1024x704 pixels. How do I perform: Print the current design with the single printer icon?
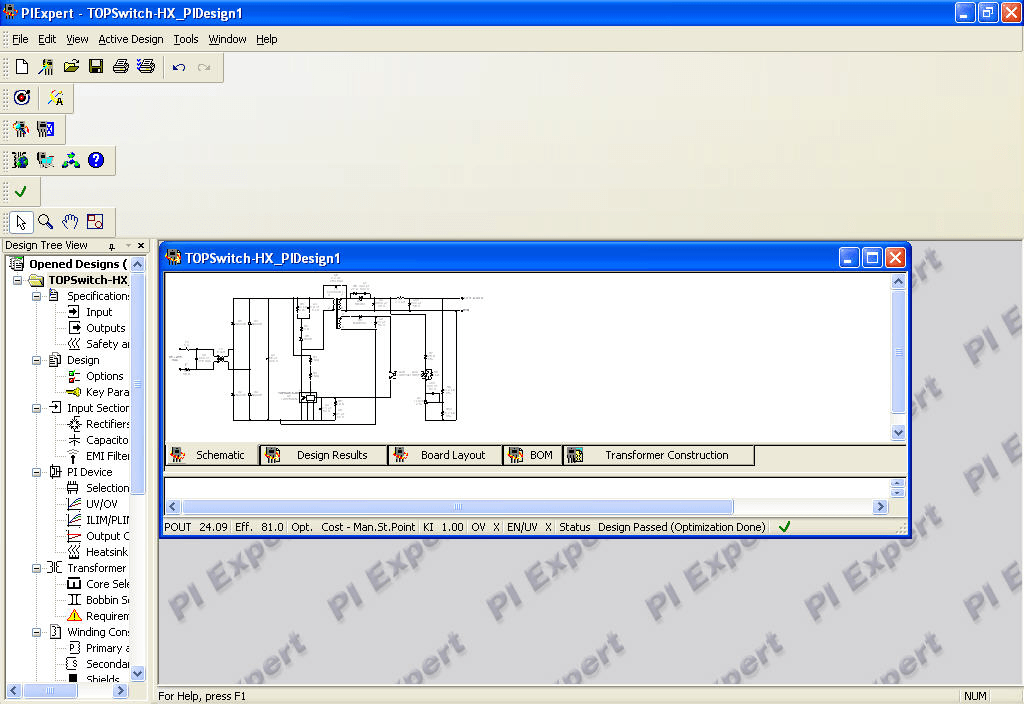click(121, 67)
